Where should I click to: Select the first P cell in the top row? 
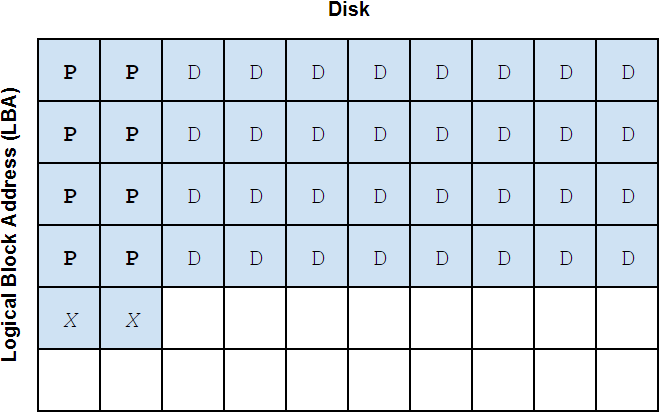point(69,71)
